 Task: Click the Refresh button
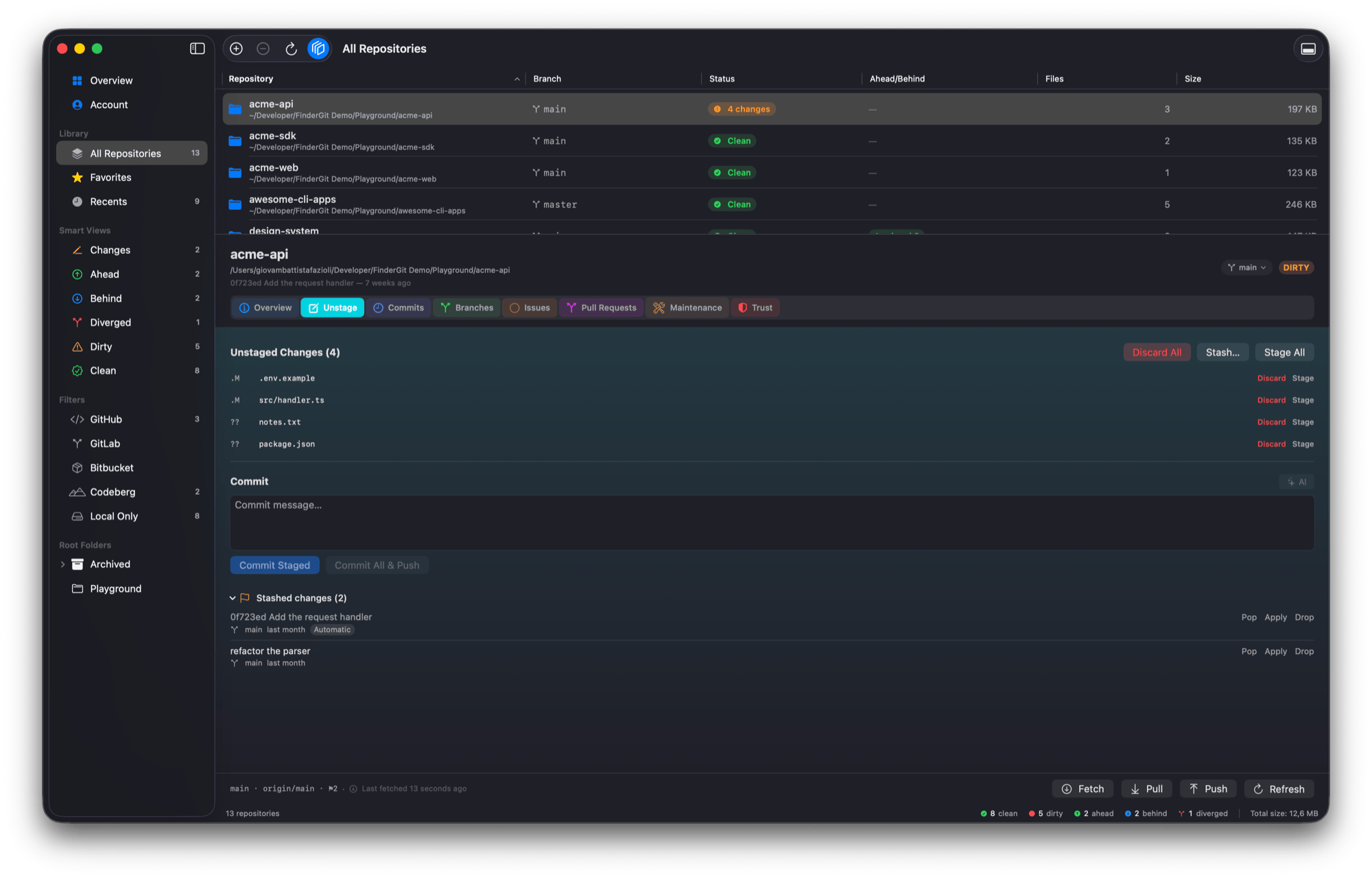(x=1279, y=789)
